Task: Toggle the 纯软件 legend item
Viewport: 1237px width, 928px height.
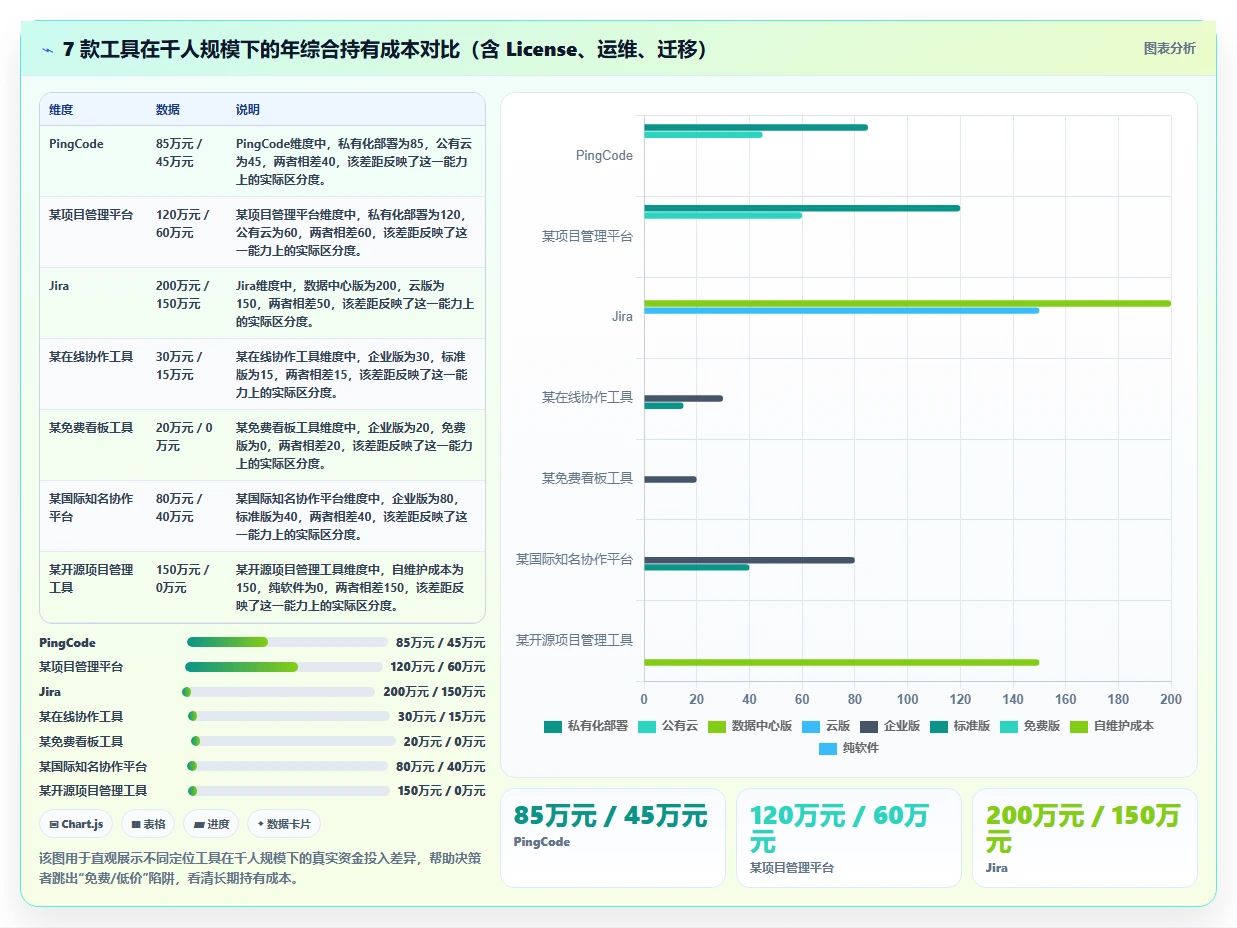Action: (849, 748)
